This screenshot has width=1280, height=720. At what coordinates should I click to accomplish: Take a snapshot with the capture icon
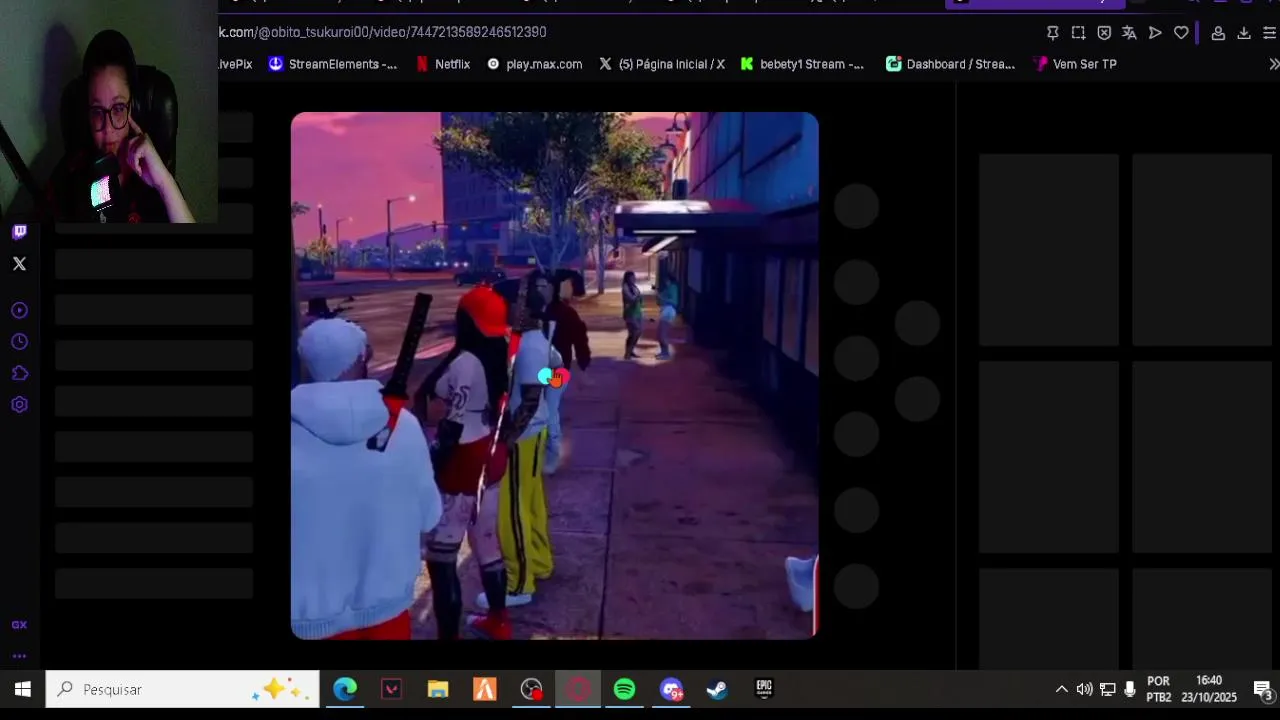[x=1078, y=33]
